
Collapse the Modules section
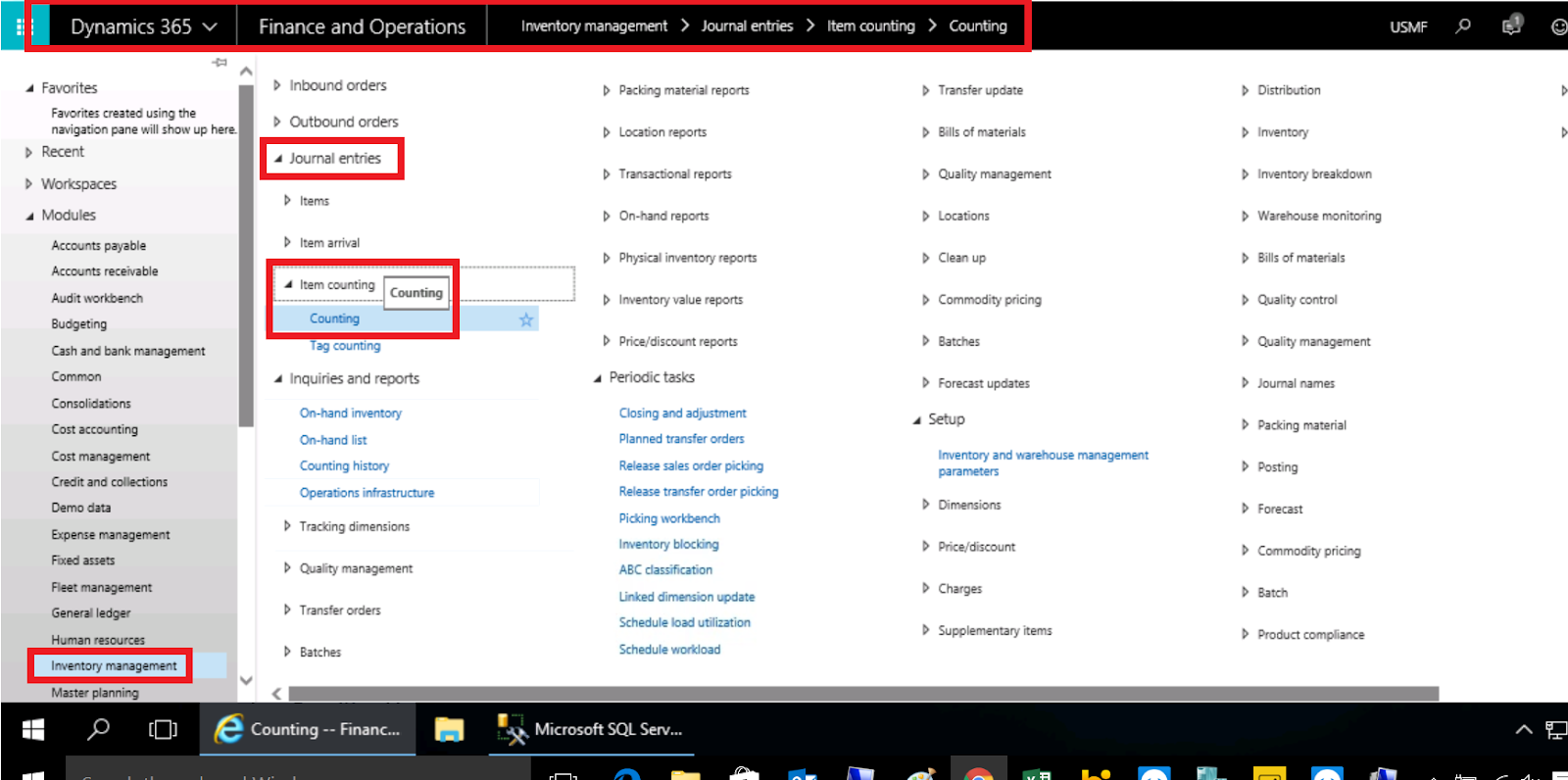29,216
